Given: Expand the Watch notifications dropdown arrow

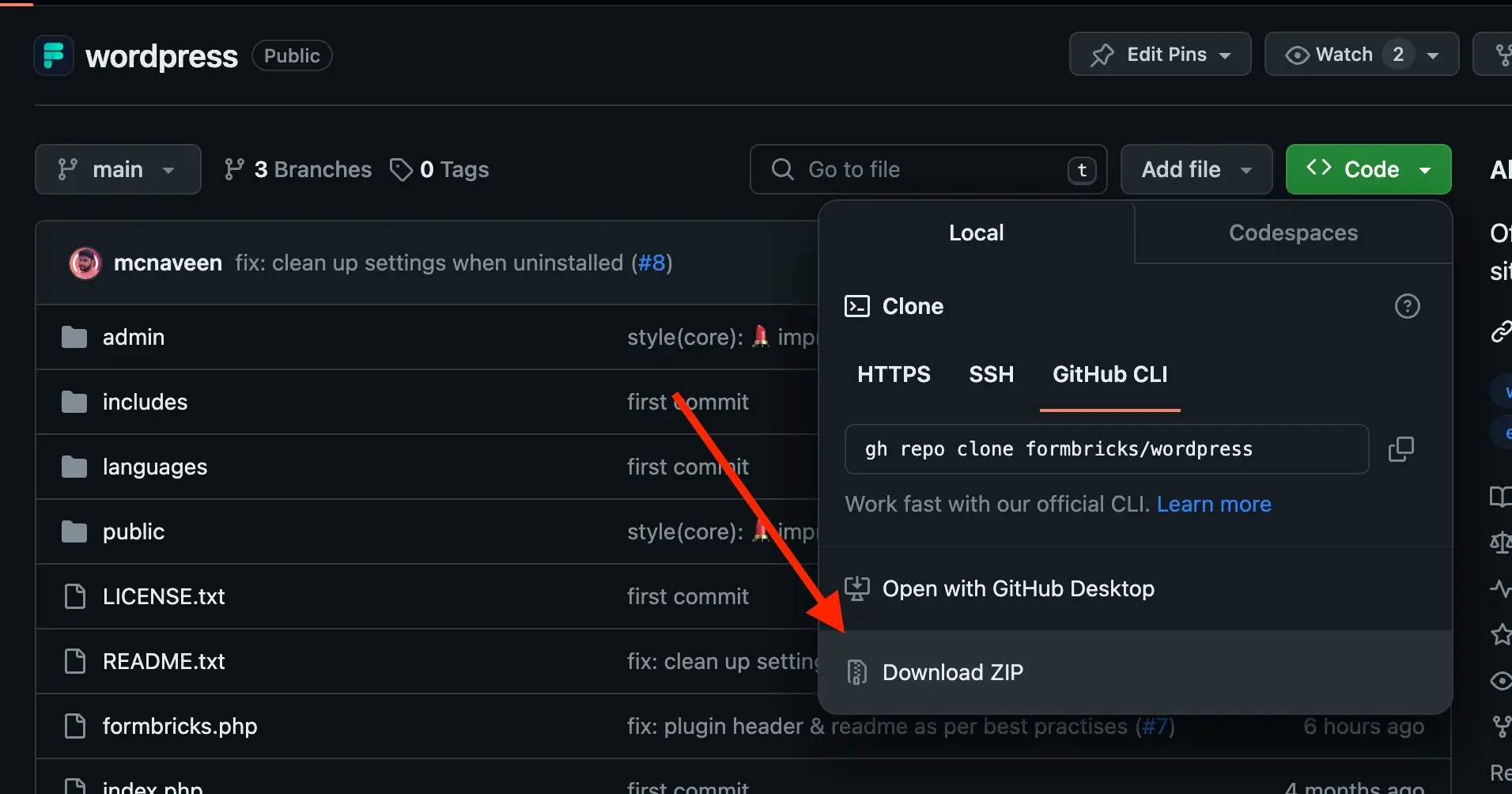Looking at the screenshot, I should tap(1432, 55).
